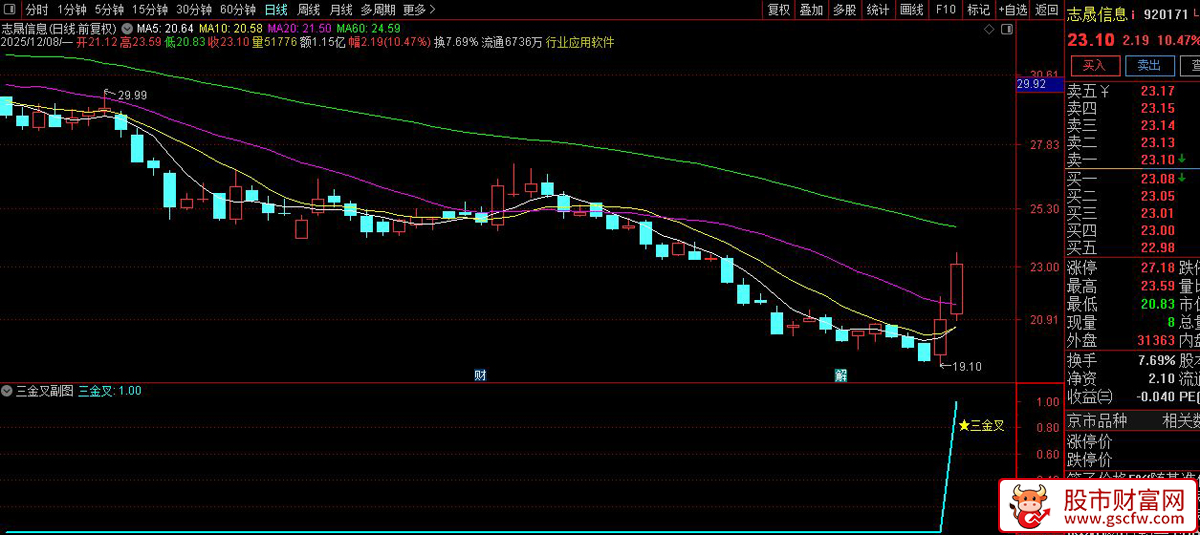Click the 返回 back button
The image size is (1200, 535).
click(1046, 10)
